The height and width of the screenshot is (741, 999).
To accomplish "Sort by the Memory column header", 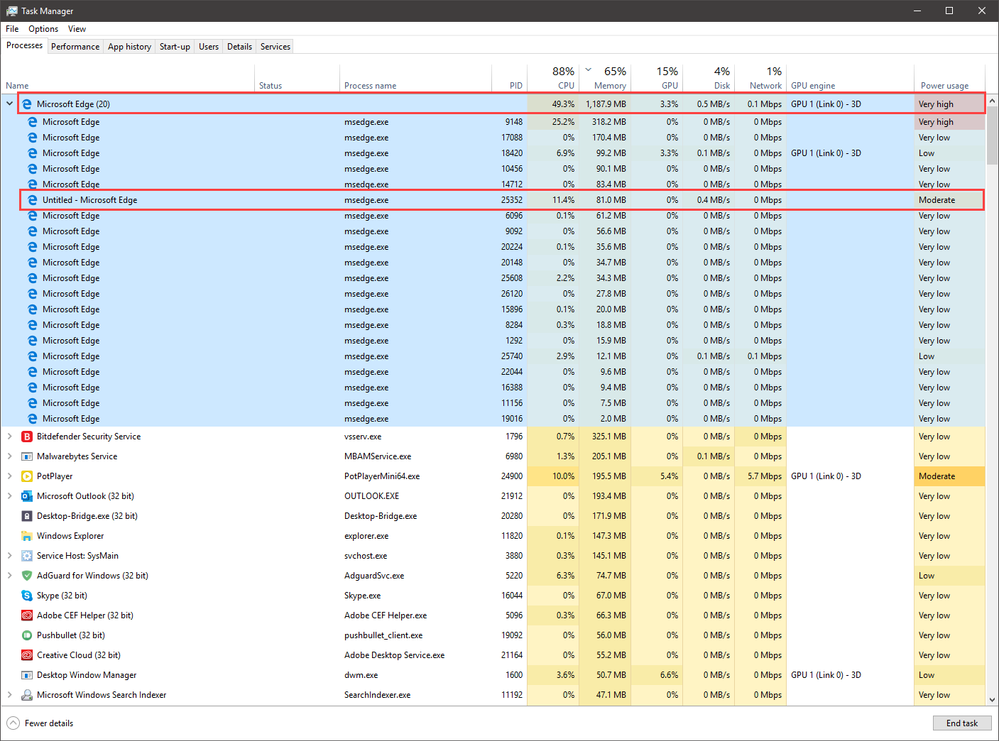I will (605, 78).
